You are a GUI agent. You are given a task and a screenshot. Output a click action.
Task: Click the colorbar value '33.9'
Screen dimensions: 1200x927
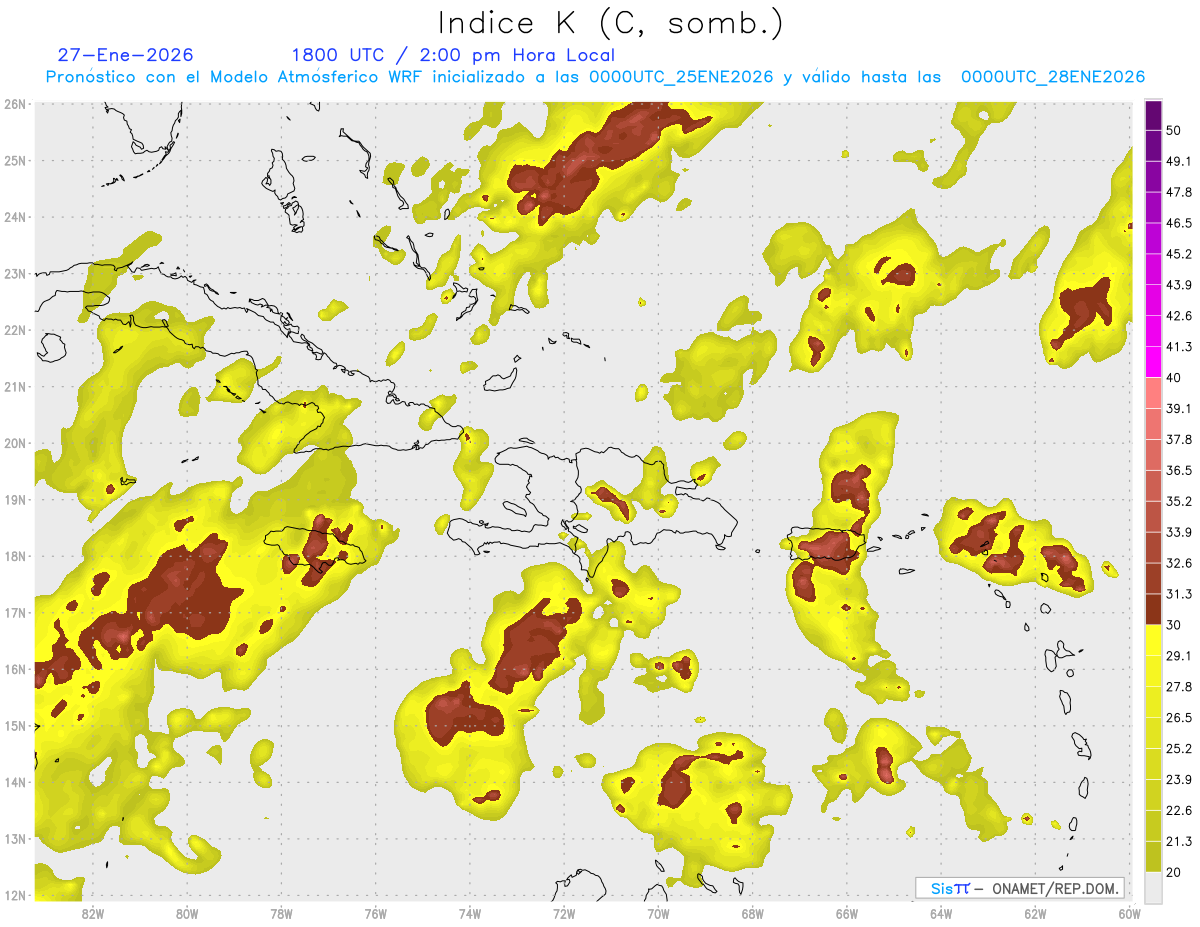tap(1179, 532)
